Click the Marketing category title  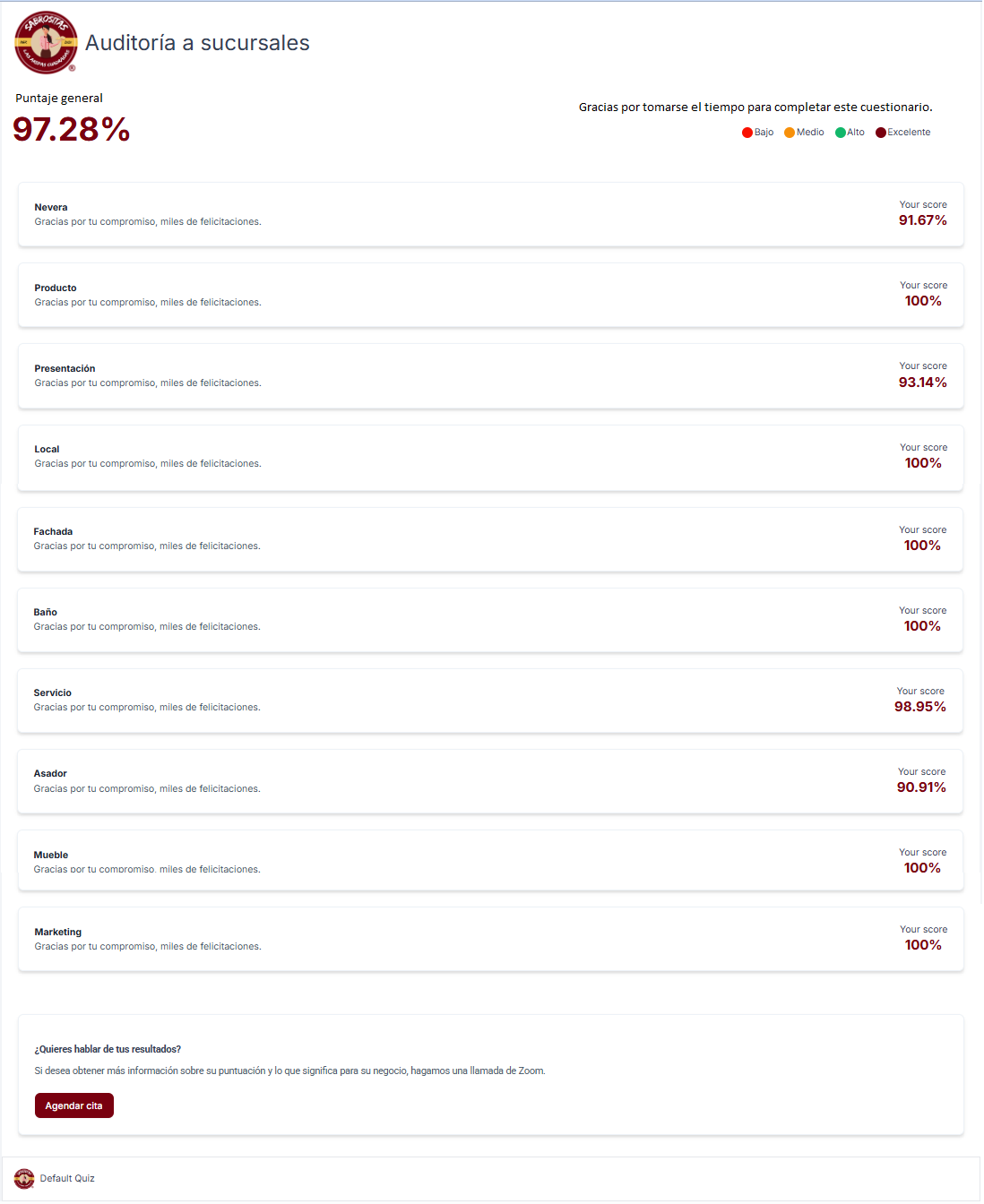pos(58,932)
